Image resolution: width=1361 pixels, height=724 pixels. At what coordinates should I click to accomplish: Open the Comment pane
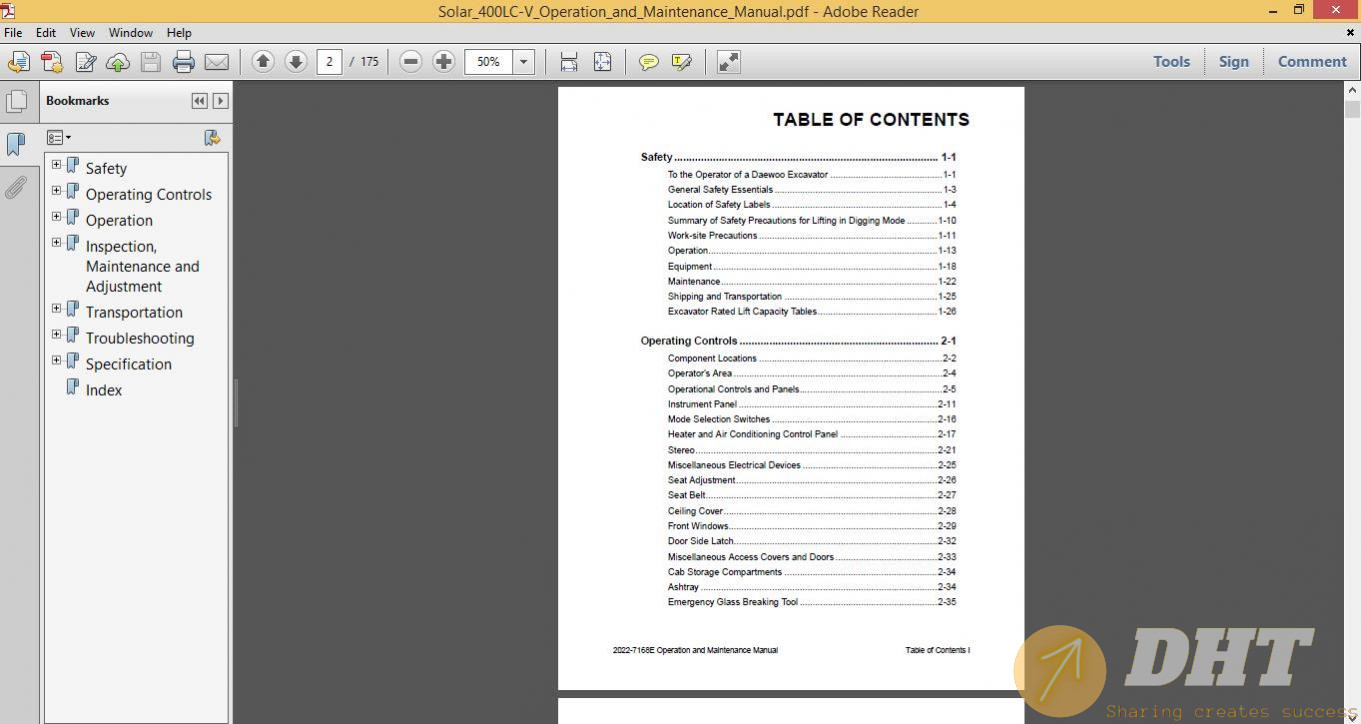coord(1312,62)
